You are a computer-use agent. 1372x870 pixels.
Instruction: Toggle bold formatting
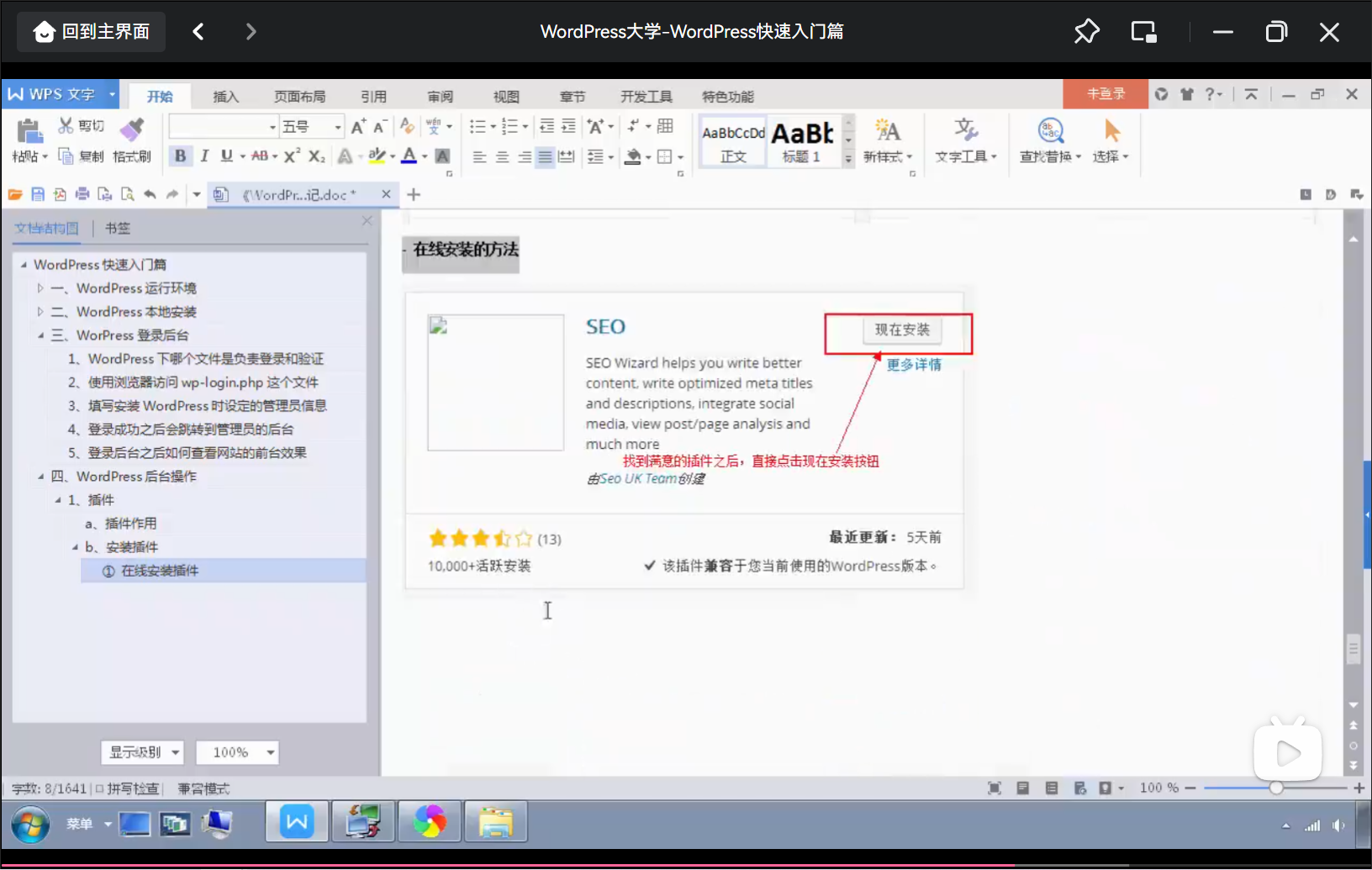180,156
